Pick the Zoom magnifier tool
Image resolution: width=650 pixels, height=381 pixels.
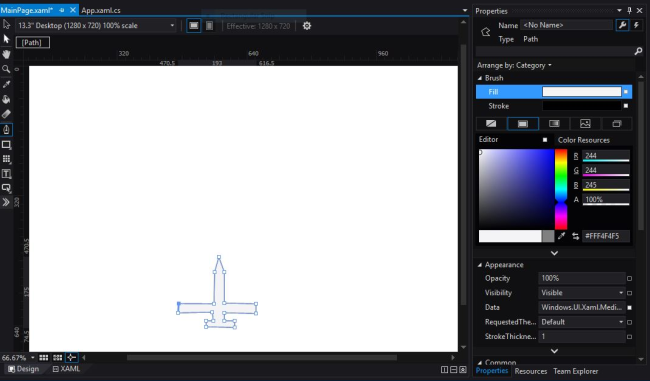click(6, 69)
